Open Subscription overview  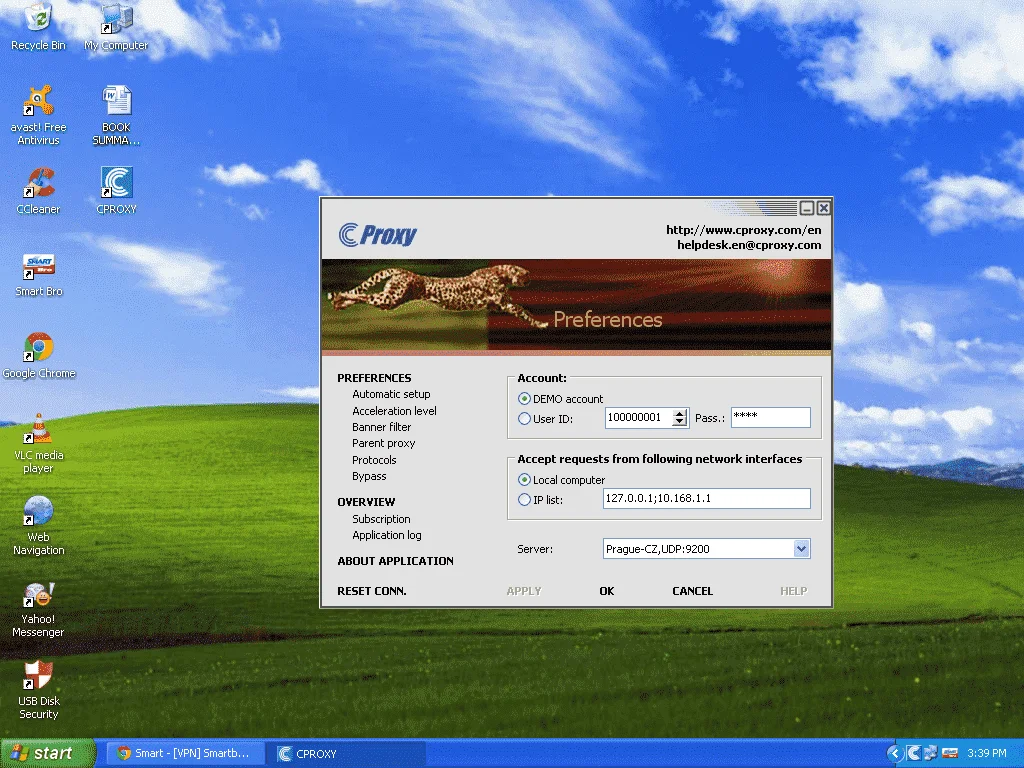pos(381,519)
